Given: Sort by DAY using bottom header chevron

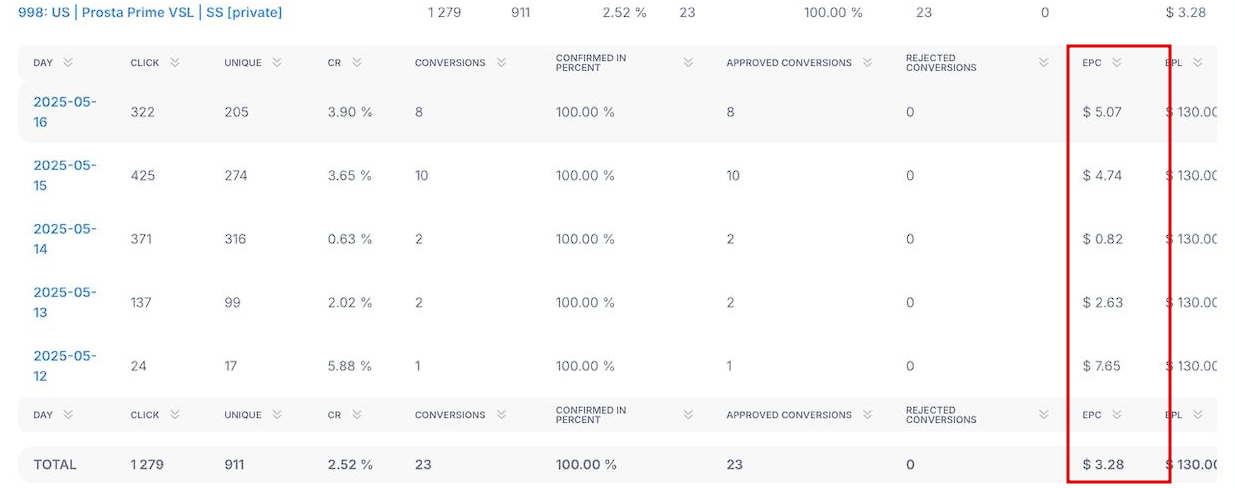Looking at the screenshot, I should pyautogui.click(x=68, y=415).
